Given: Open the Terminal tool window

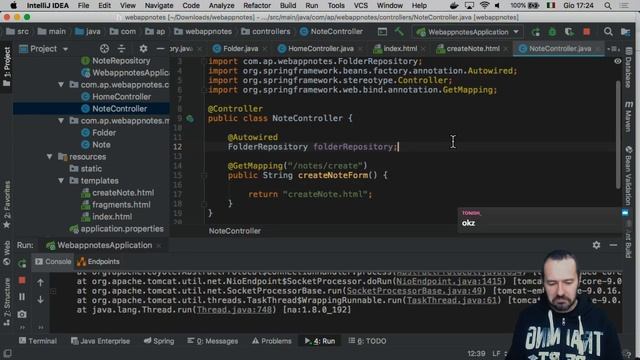Looking at the screenshot, I should 38,341.
